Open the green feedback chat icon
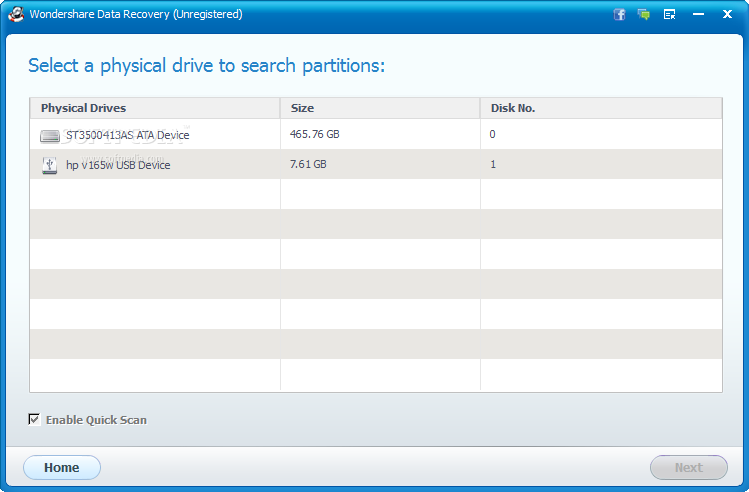Viewport: 749px width, 492px height. pyautogui.click(x=644, y=14)
